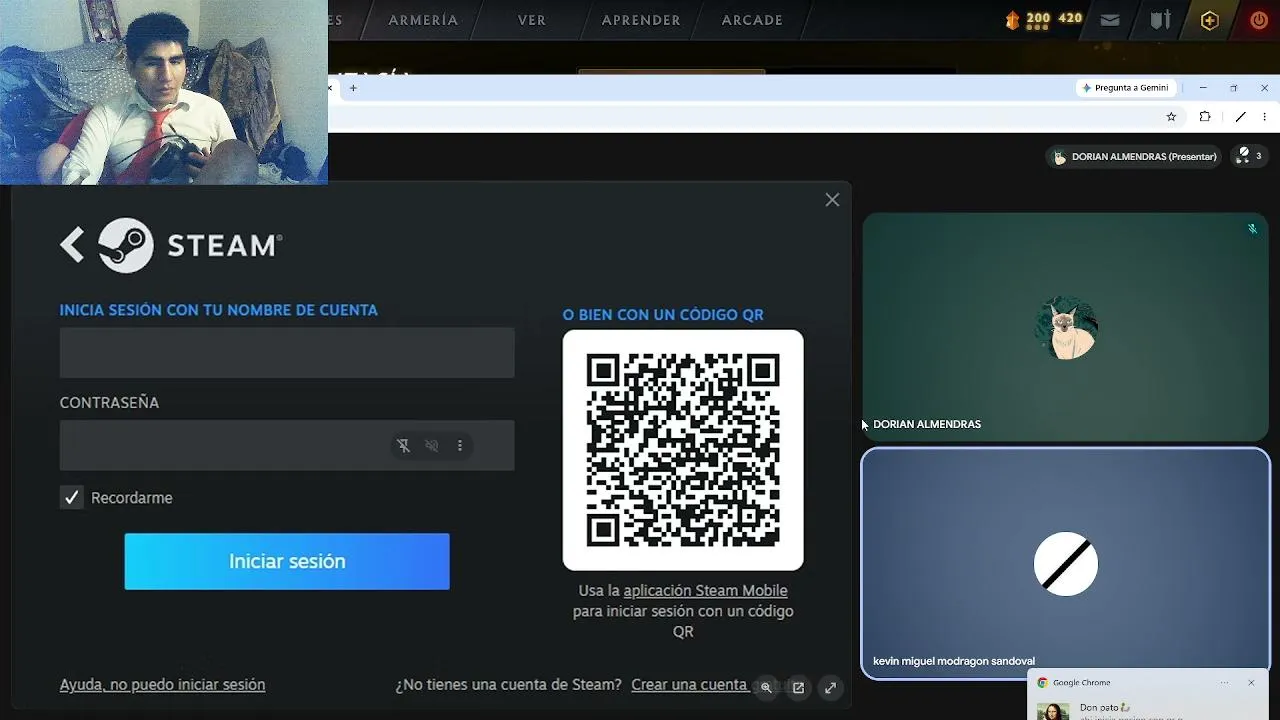Viewport: 1280px width, 720px height.
Task: Click the Mona Lisa notification avatar
Action: point(1053,711)
